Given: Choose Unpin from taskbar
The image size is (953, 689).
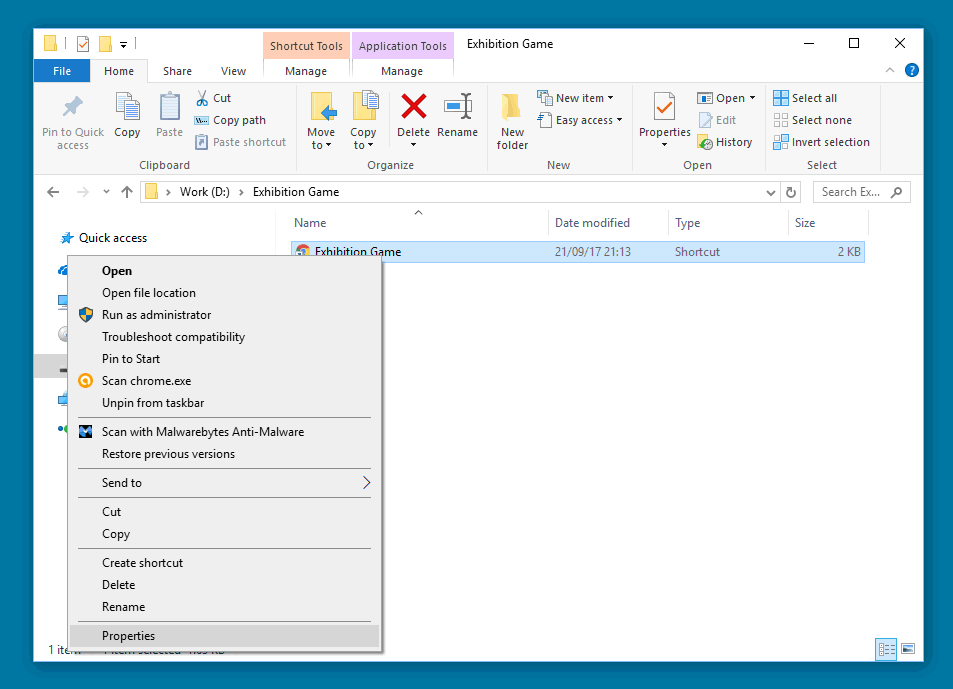Looking at the screenshot, I should [x=225, y=402].
